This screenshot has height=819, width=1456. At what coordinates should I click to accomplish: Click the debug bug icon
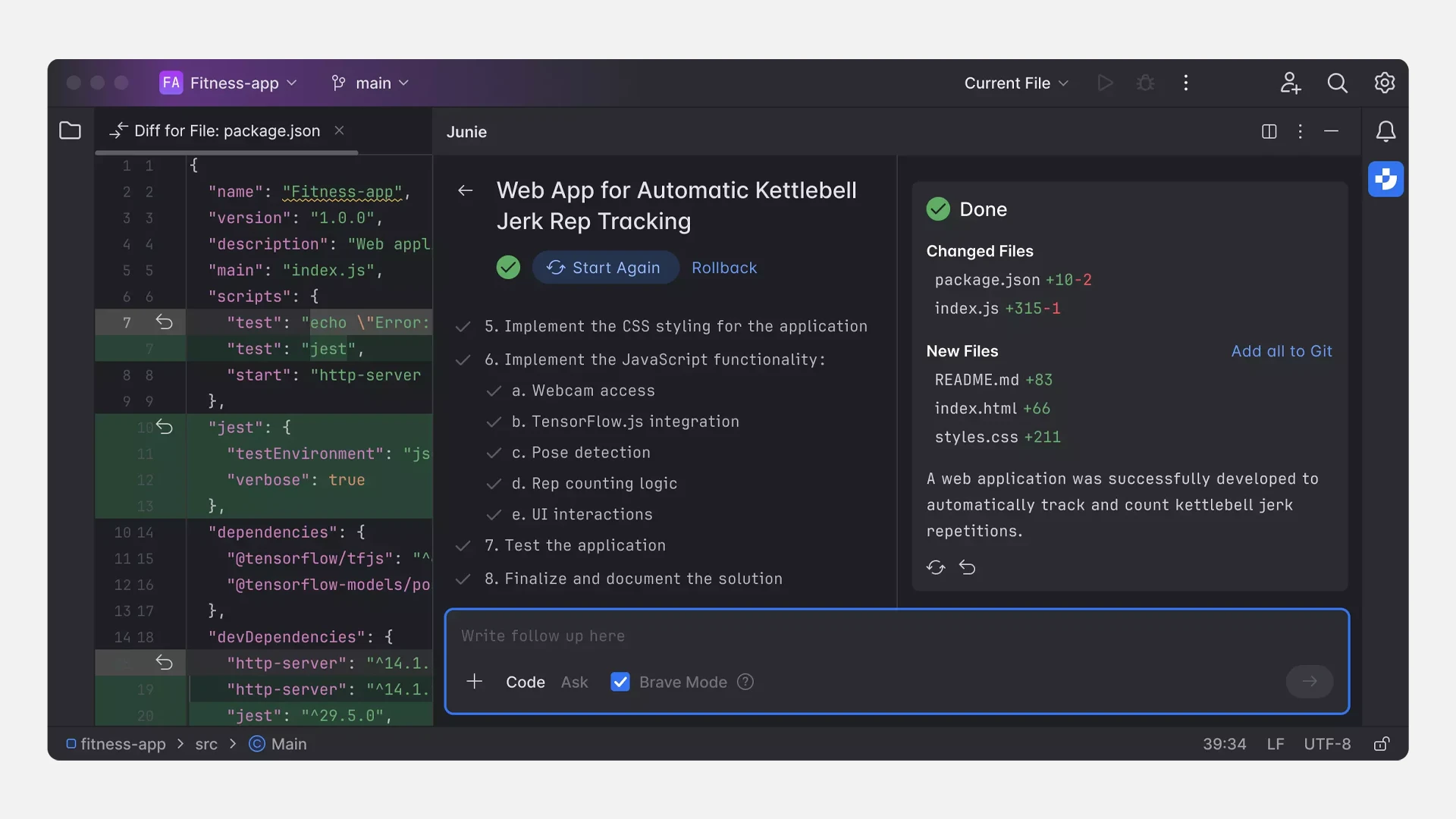click(x=1145, y=83)
